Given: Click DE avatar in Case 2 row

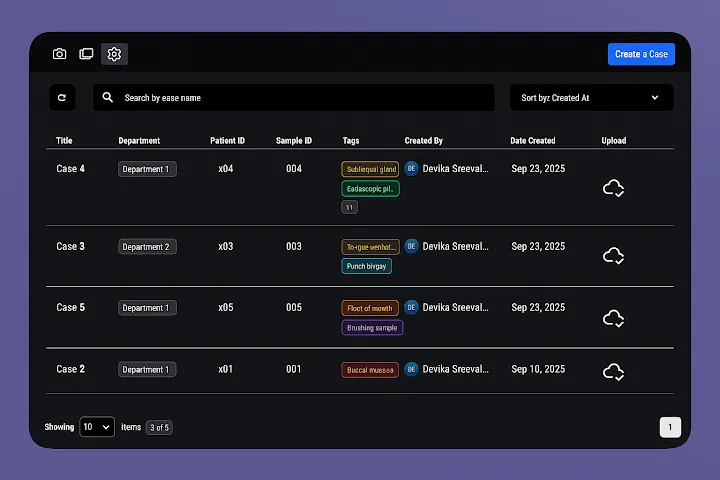Looking at the screenshot, I should tap(411, 369).
